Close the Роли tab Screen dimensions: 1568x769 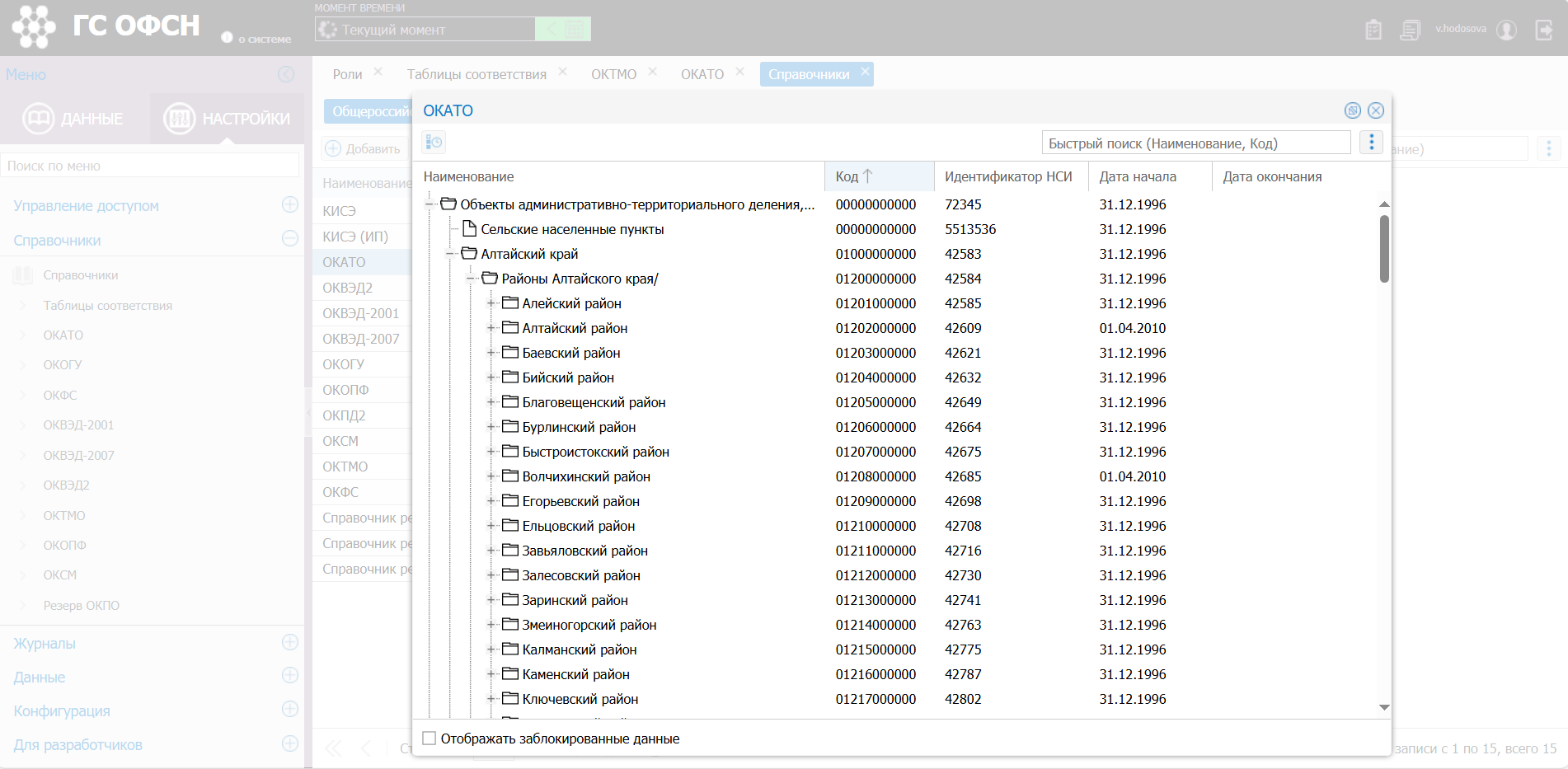(378, 72)
